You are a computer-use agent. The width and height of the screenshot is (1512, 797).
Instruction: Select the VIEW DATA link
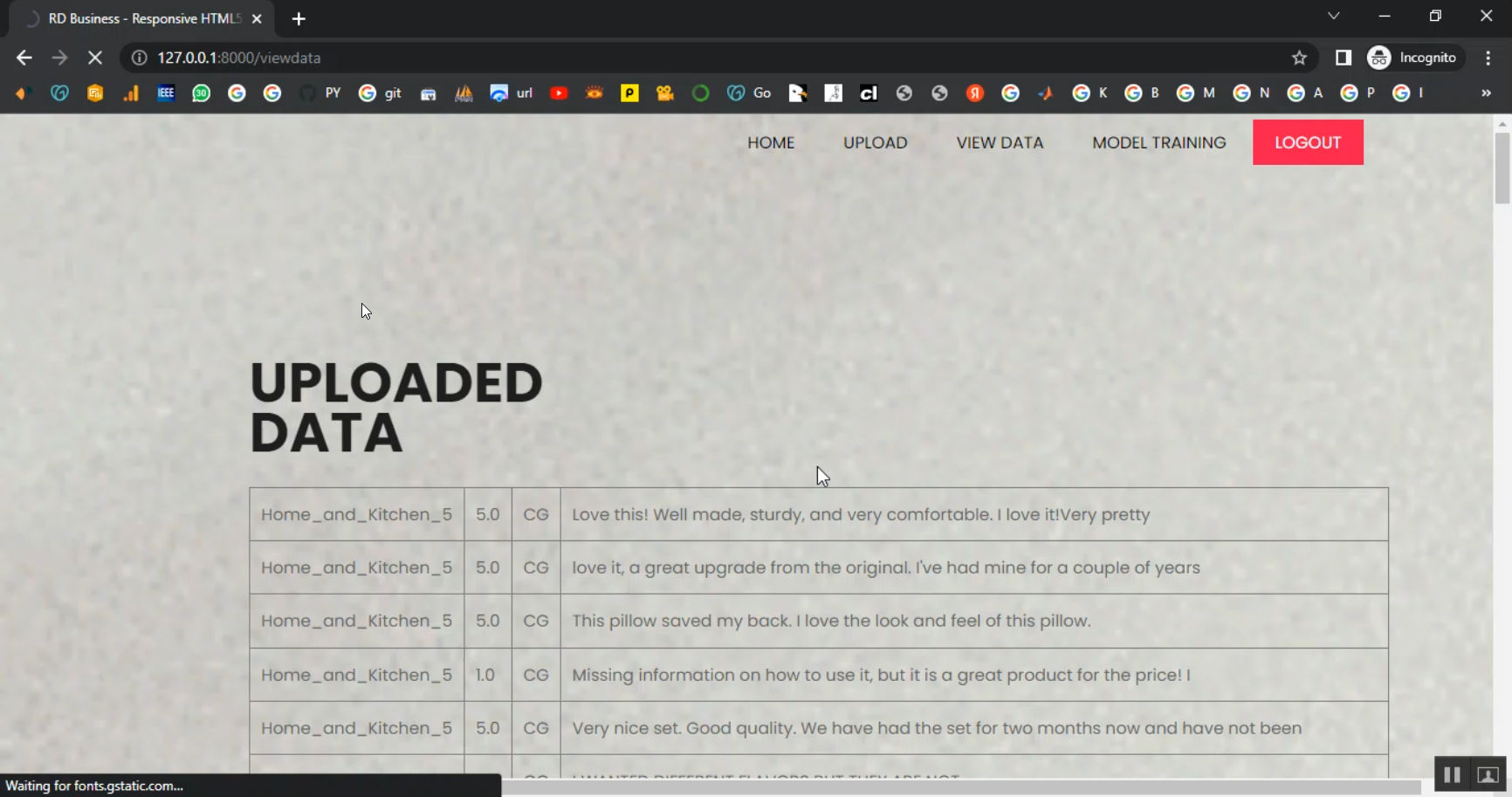click(x=1000, y=142)
